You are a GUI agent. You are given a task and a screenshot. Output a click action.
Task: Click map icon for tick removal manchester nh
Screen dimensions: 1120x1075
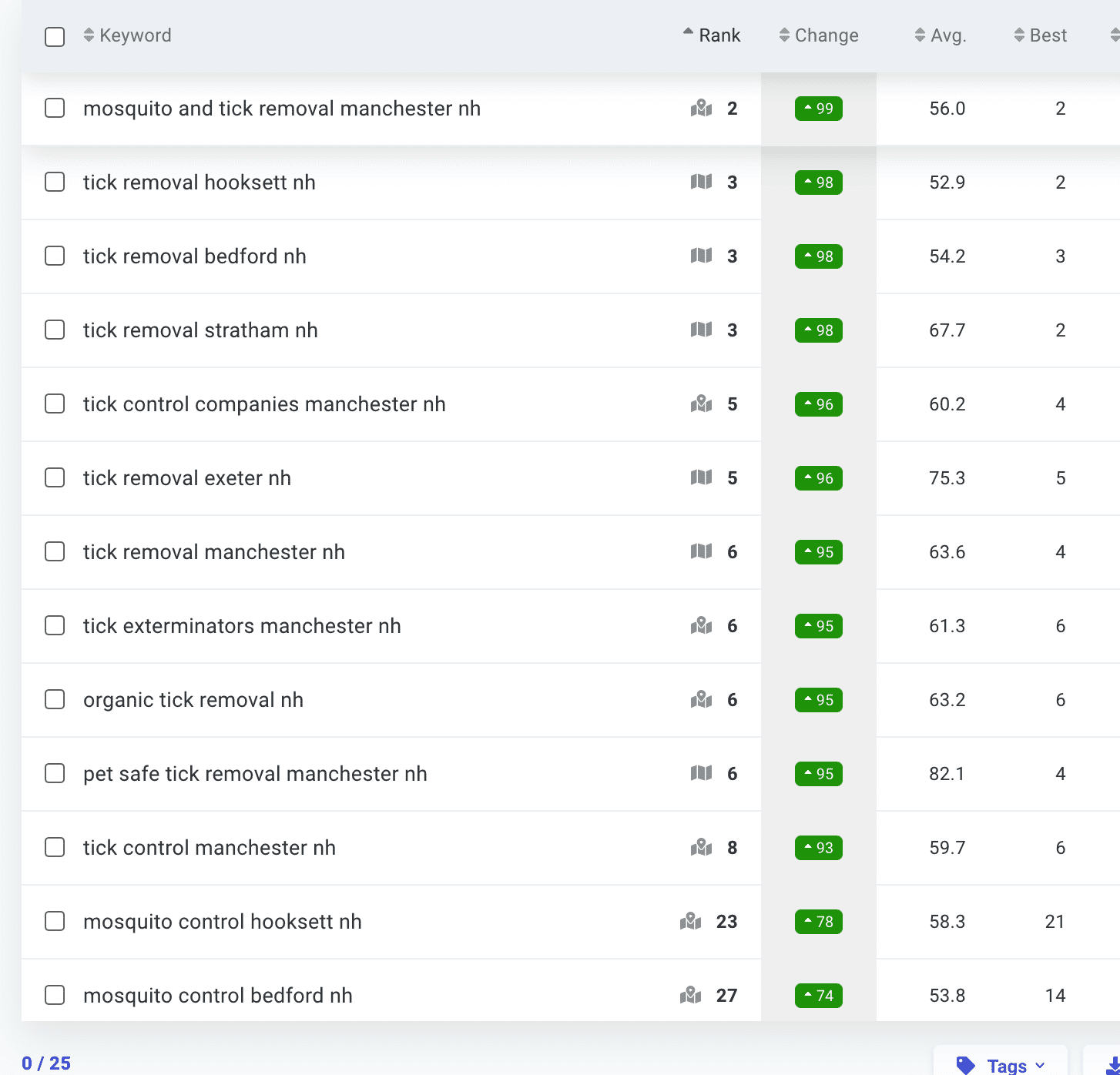click(x=701, y=551)
